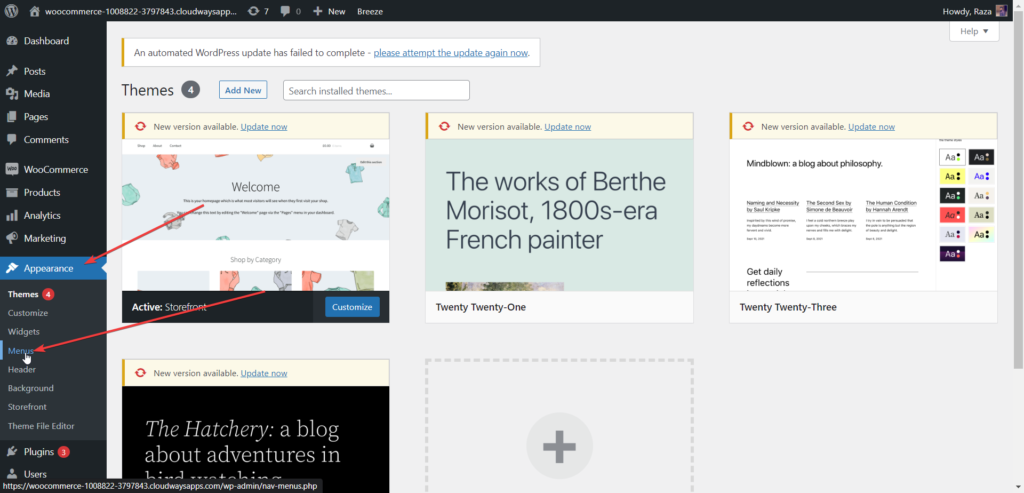Open Theme File Editor submenu item
Screen dimensions: 1024x493
(41, 426)
